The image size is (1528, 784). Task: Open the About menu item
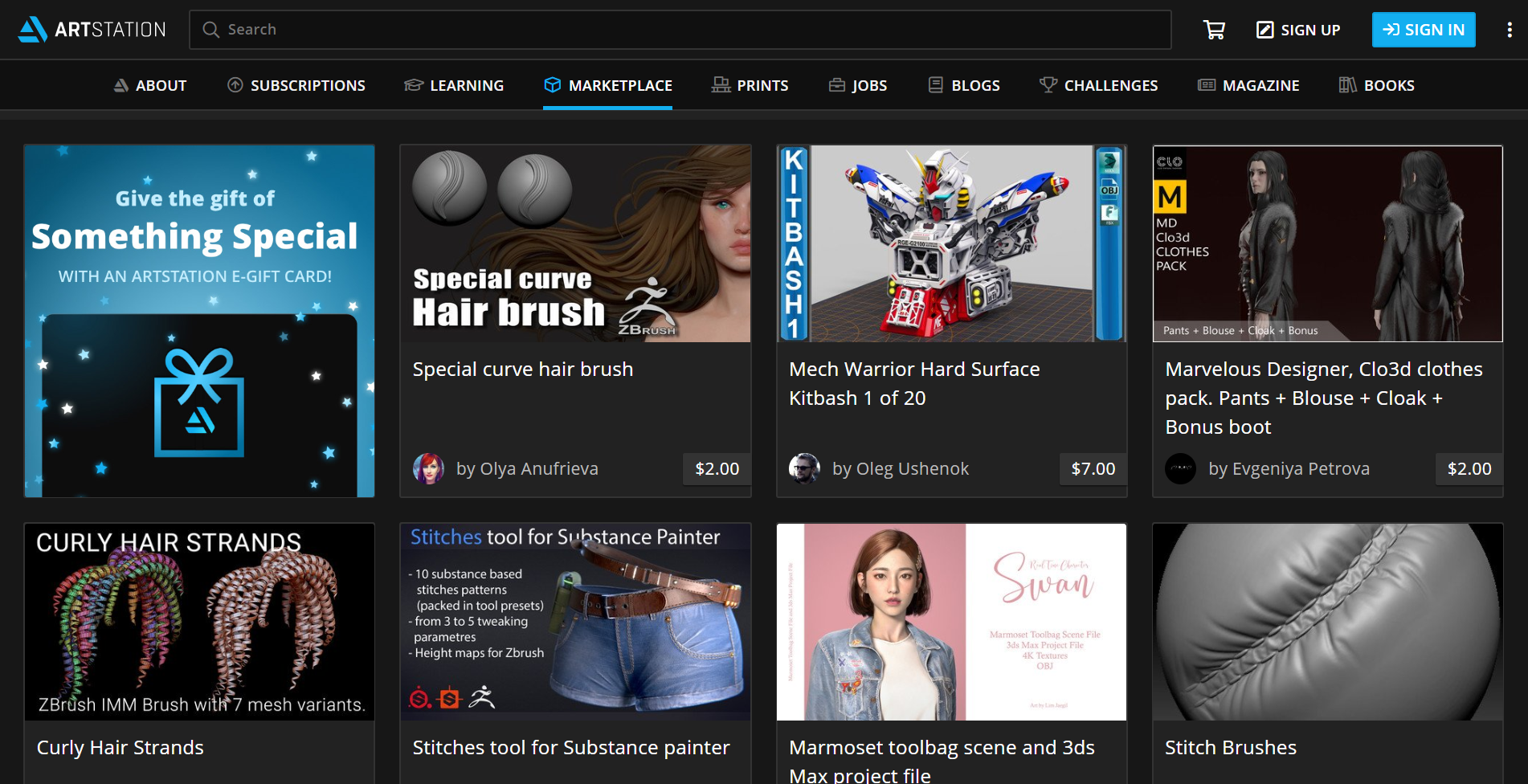150,85
